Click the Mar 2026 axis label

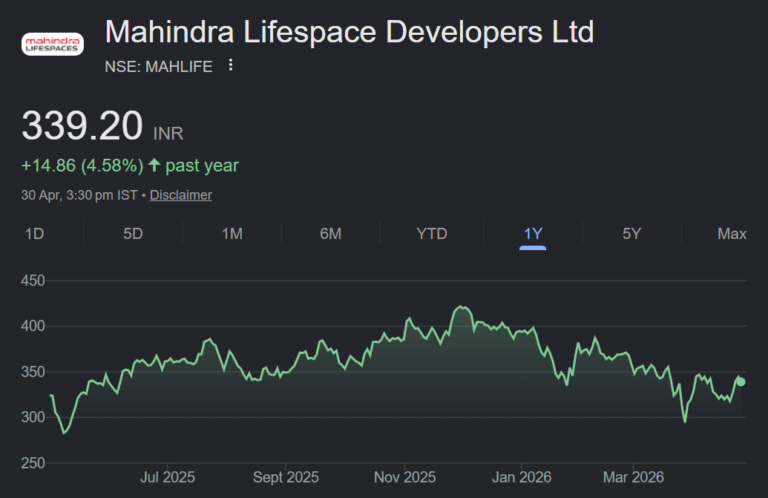click(633, 477)
